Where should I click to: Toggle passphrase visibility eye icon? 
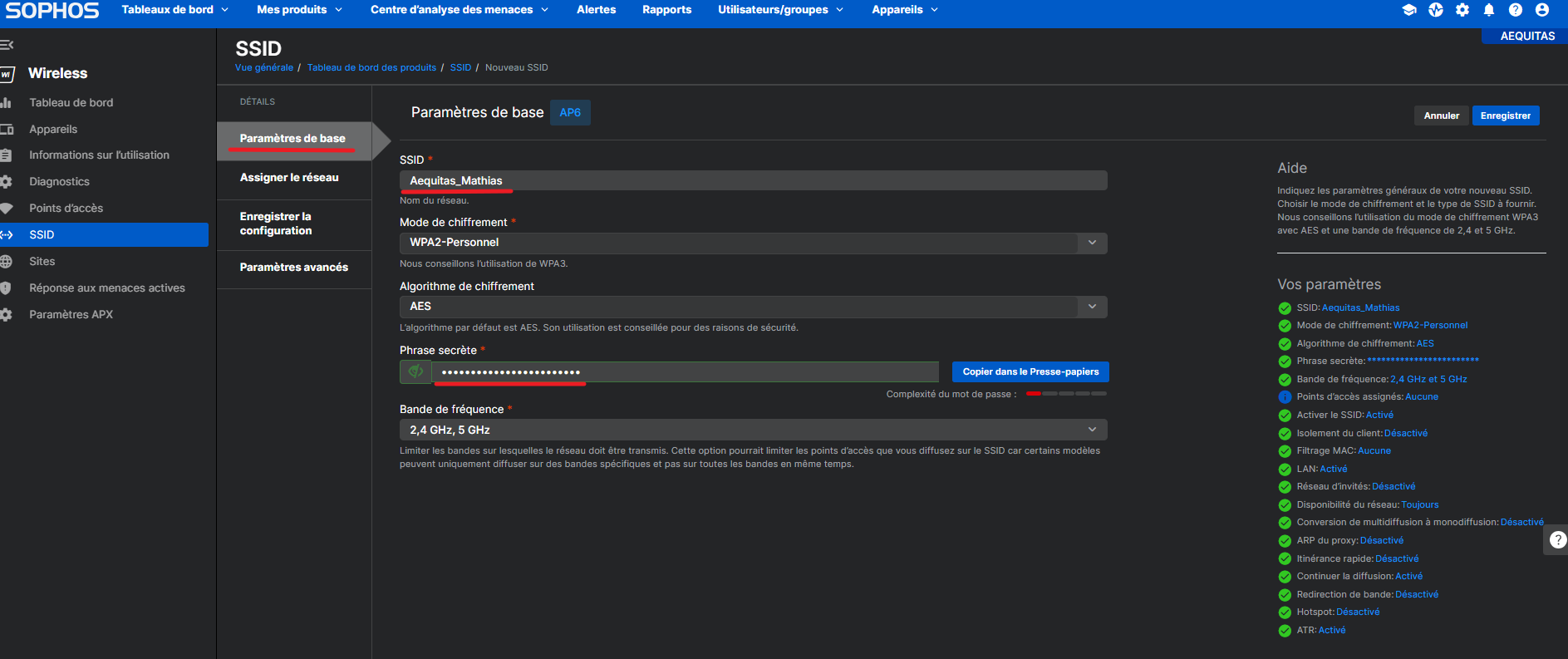click(x=415, y=371)
